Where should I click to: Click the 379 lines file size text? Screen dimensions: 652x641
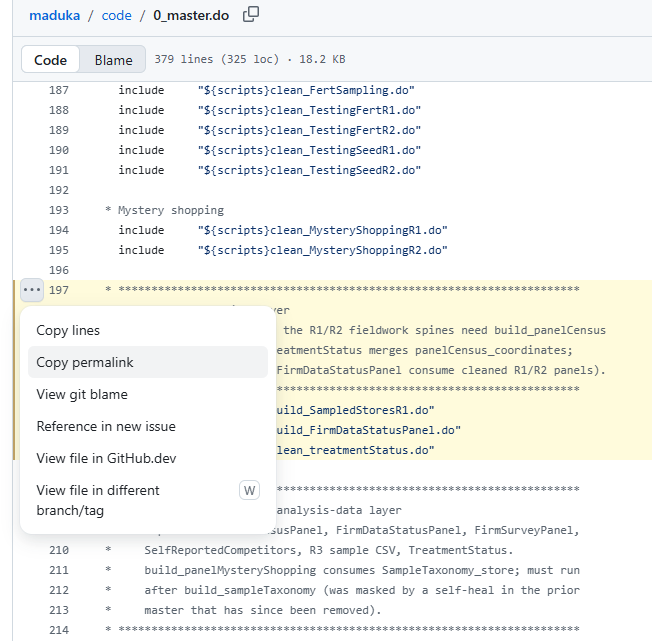tap(249, 59)
